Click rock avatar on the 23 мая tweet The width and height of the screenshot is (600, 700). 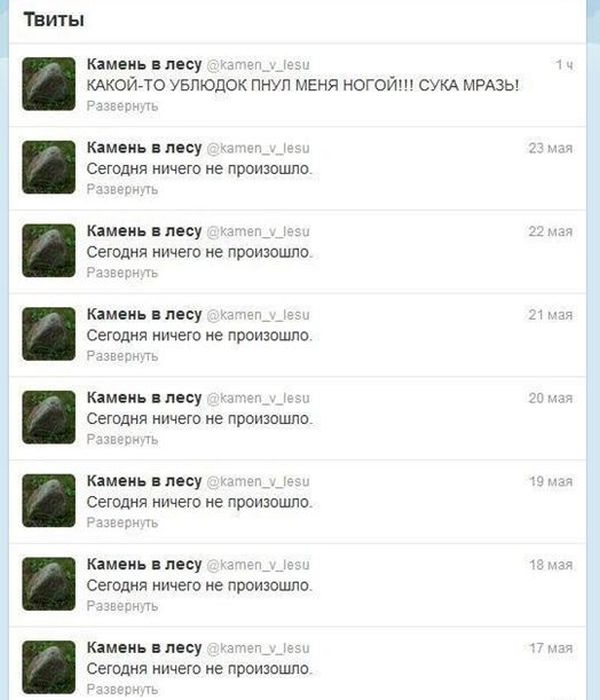click(49, 167)
